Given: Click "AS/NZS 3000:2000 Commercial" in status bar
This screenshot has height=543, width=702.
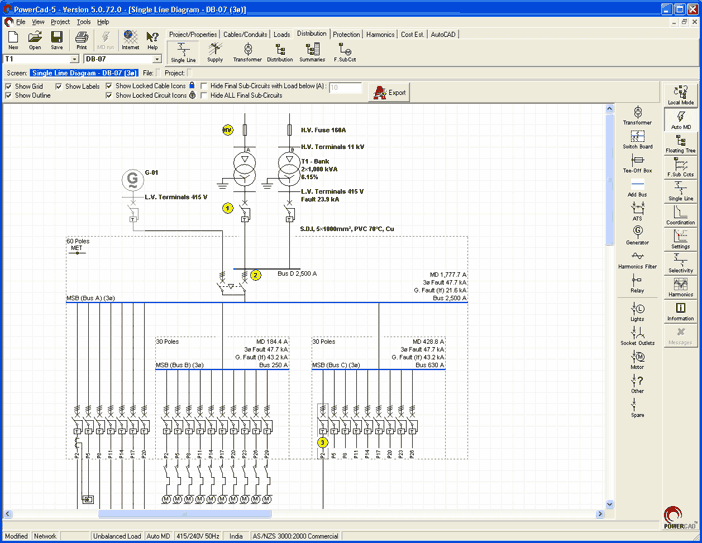Looking at the screenshot, I should pos(295,536).
